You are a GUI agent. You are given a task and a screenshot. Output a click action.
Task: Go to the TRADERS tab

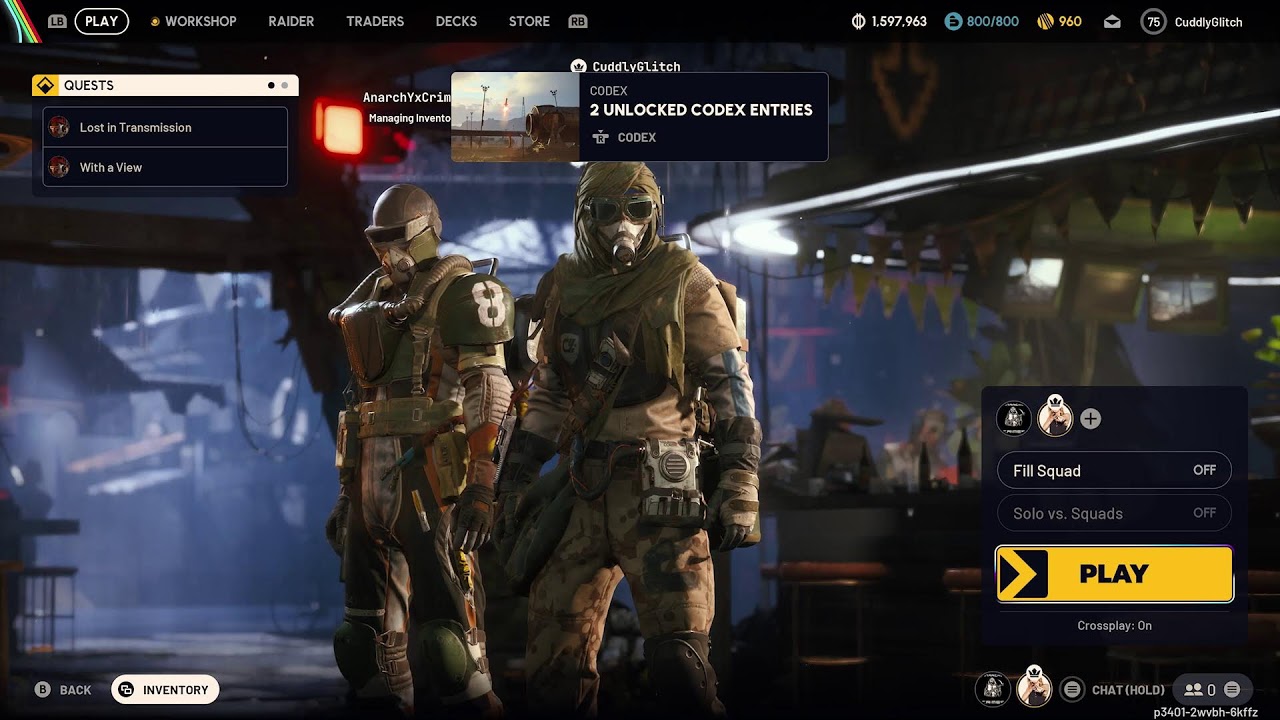coord(375,21)
